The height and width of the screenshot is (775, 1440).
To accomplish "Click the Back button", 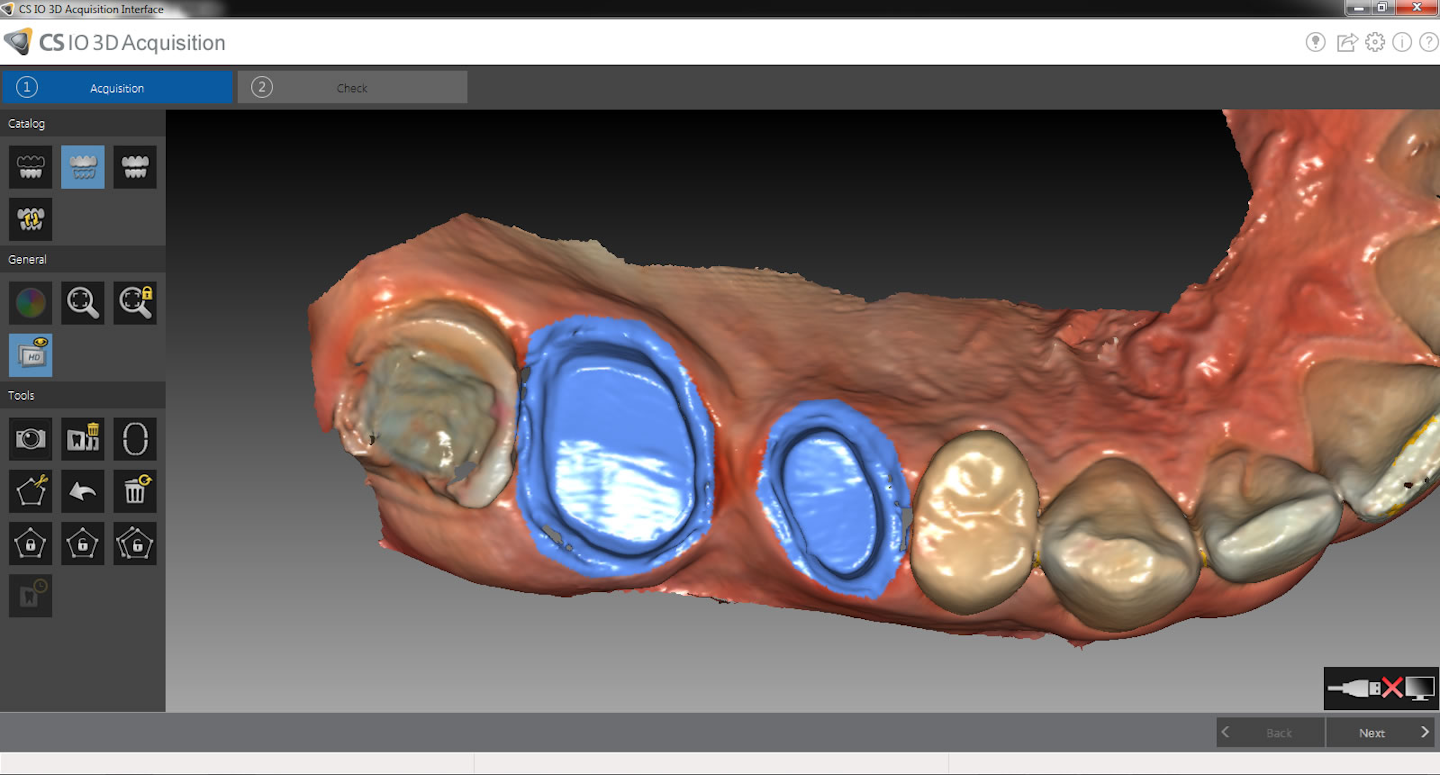I will [1271, 732].
